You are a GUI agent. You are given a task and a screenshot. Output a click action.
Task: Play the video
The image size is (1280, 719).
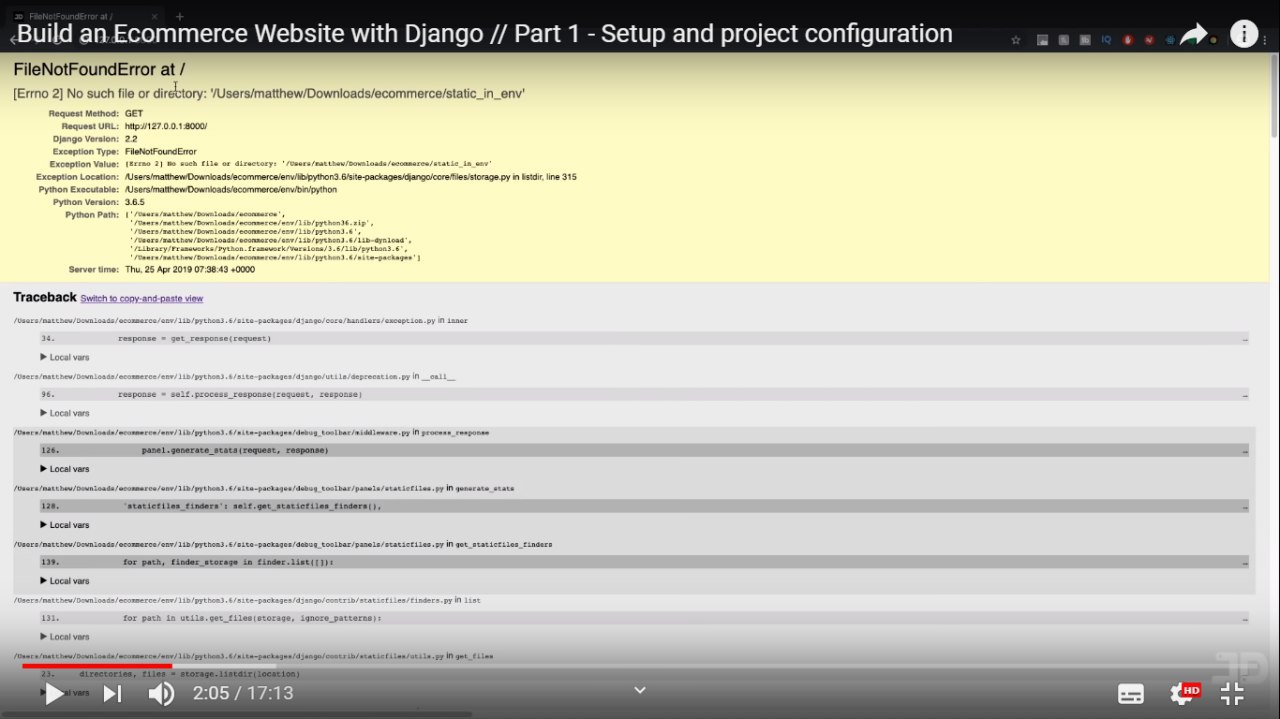point(54,693)
